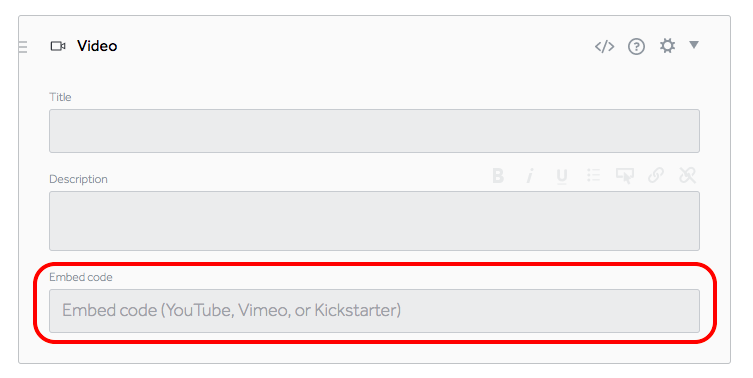Add a hyperlink with the link icon
This screenshot has height=378, width=753.
pyautogui.click(x=656, y=175)
